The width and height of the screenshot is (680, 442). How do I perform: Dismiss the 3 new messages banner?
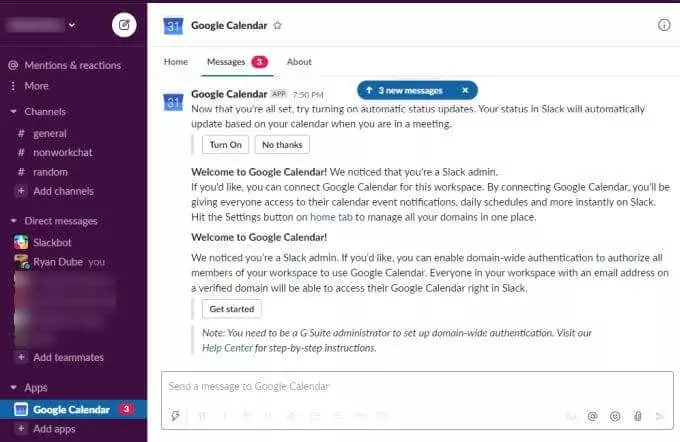click(x=465, y=90)
